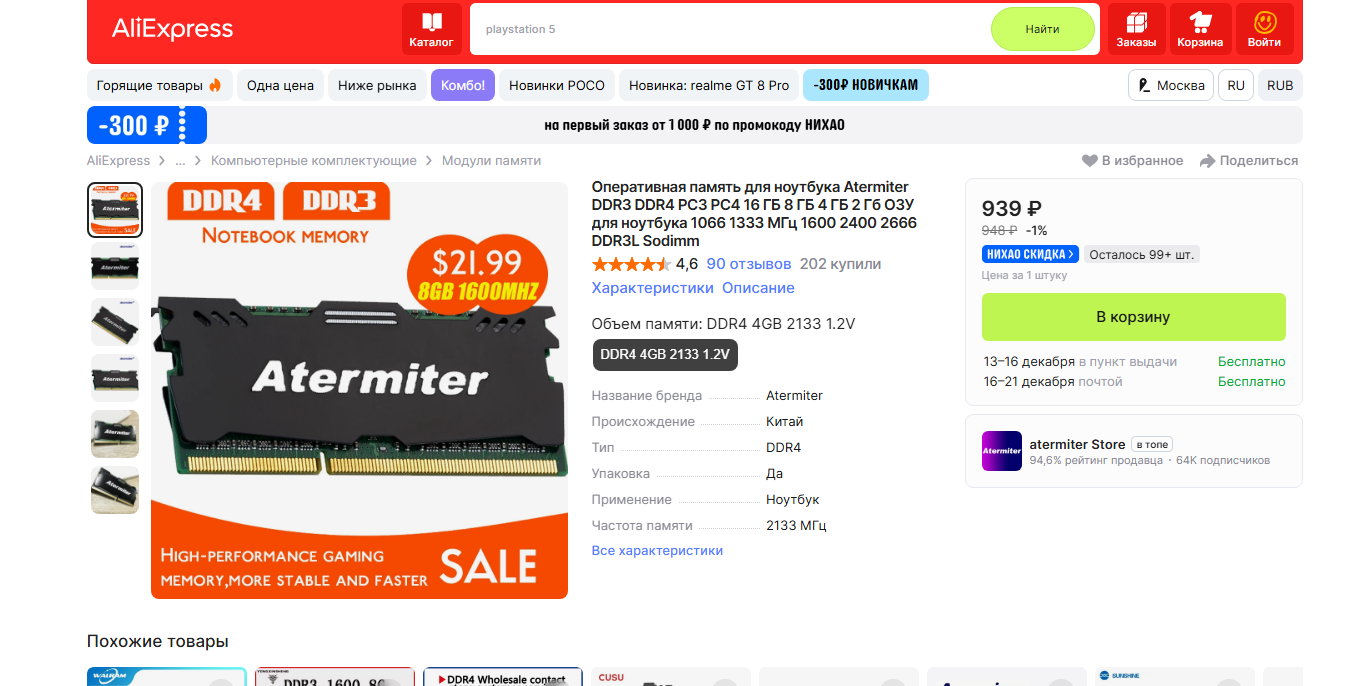Screen dimensions: 1362x686
Task: Select the DDR4 4GB 2133 1.2V option
Action: coord(664,354)
